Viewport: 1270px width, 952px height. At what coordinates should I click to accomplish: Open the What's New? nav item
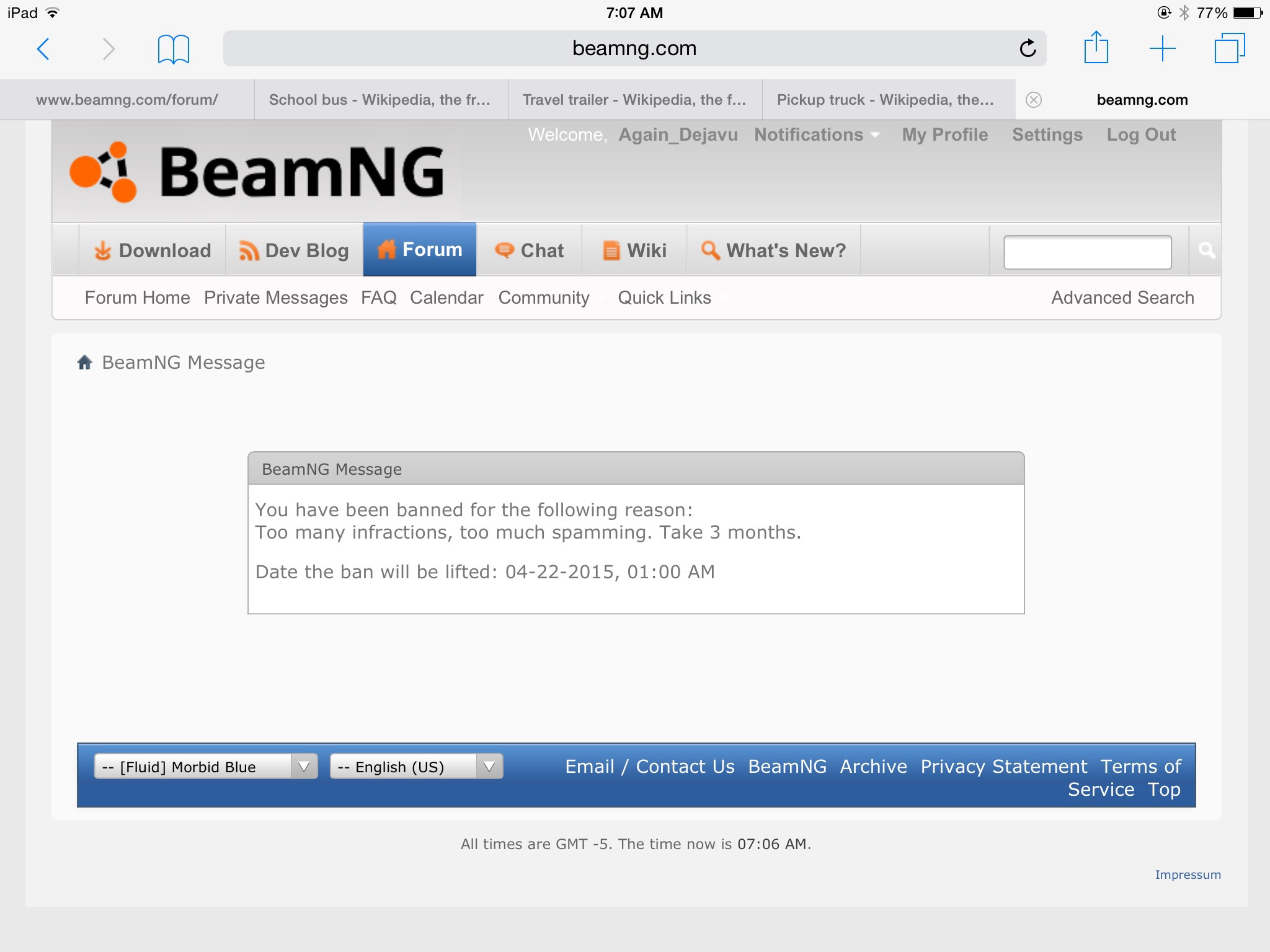click(x=773, y=250)
